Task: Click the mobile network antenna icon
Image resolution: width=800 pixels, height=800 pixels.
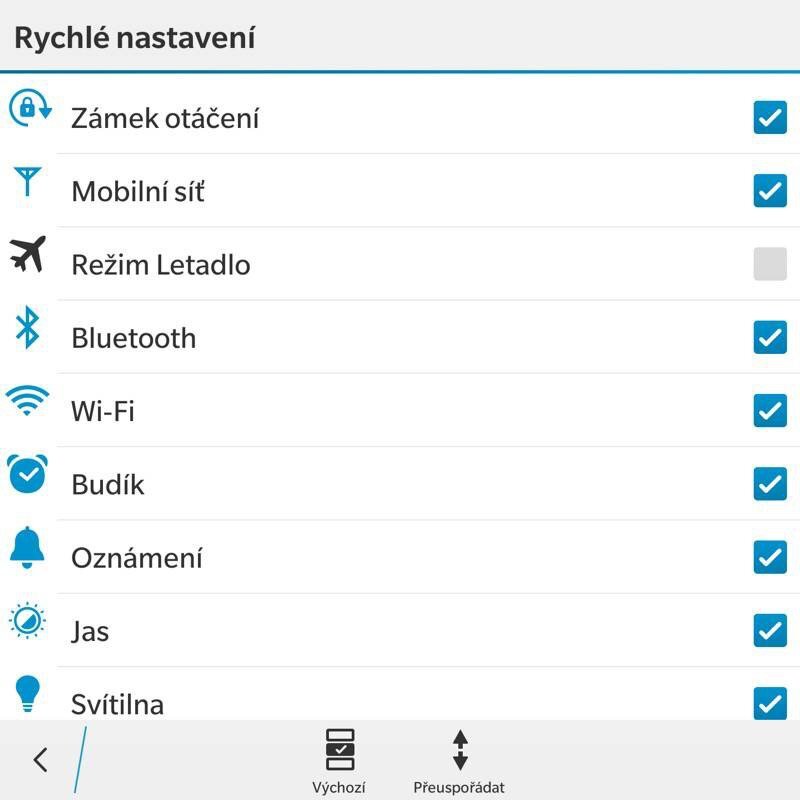Action: (28, 182)
